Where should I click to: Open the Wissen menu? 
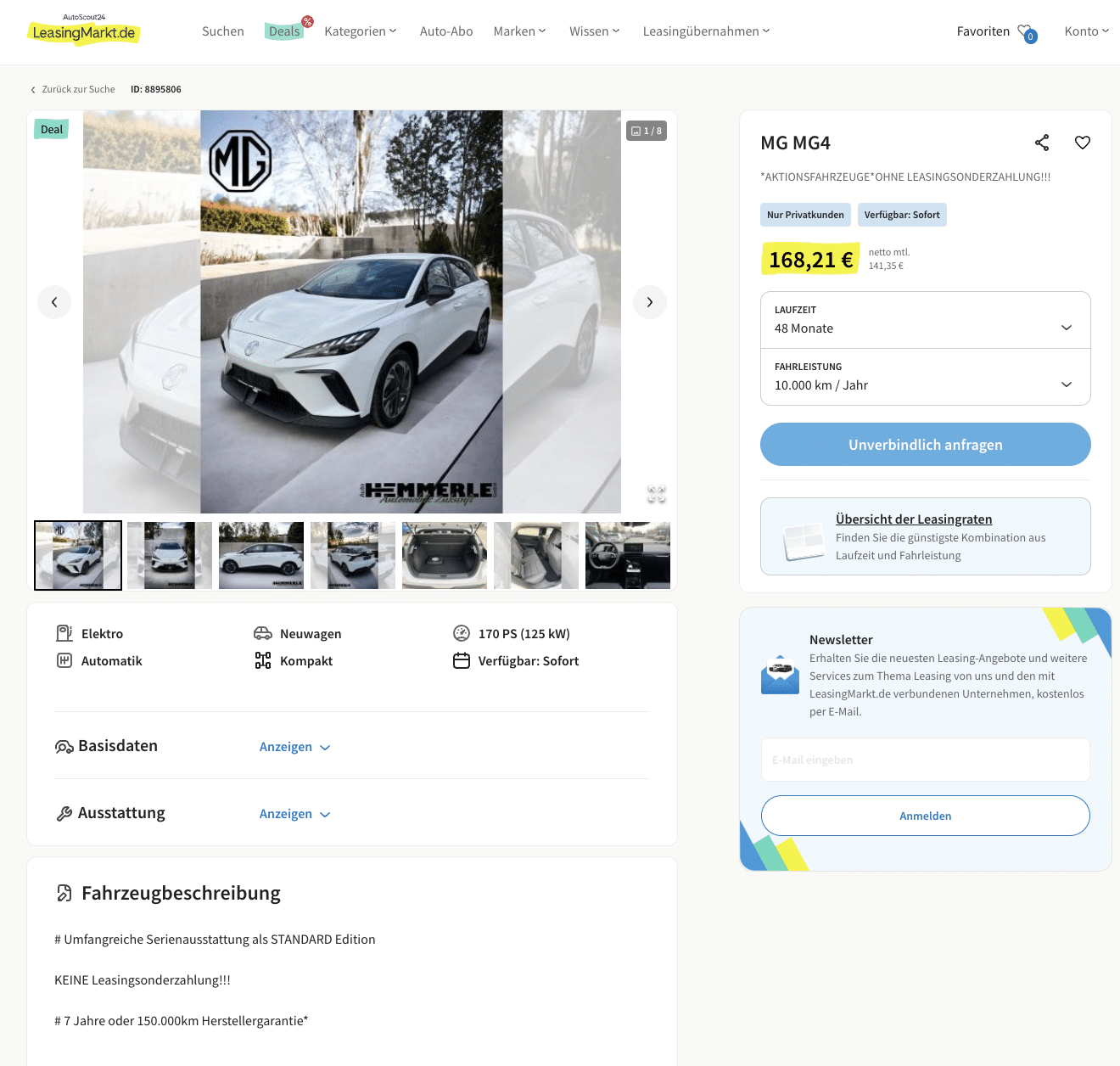pyautogui.click(x=595, y=31)
